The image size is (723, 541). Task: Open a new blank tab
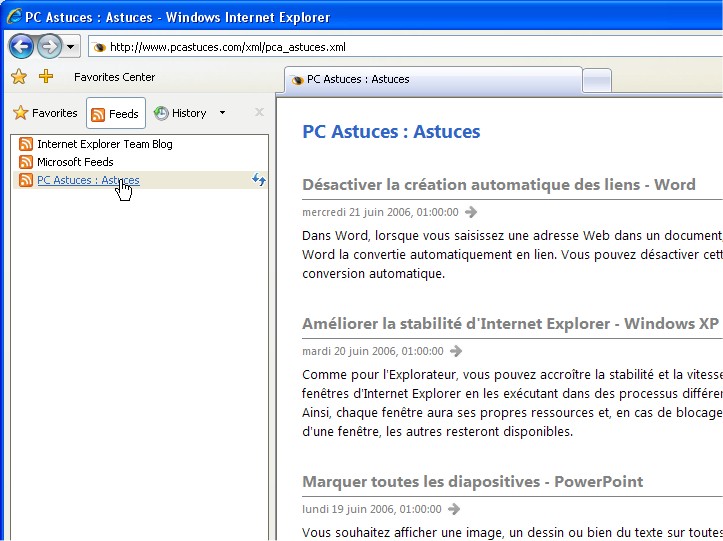[x=597, y=81]
